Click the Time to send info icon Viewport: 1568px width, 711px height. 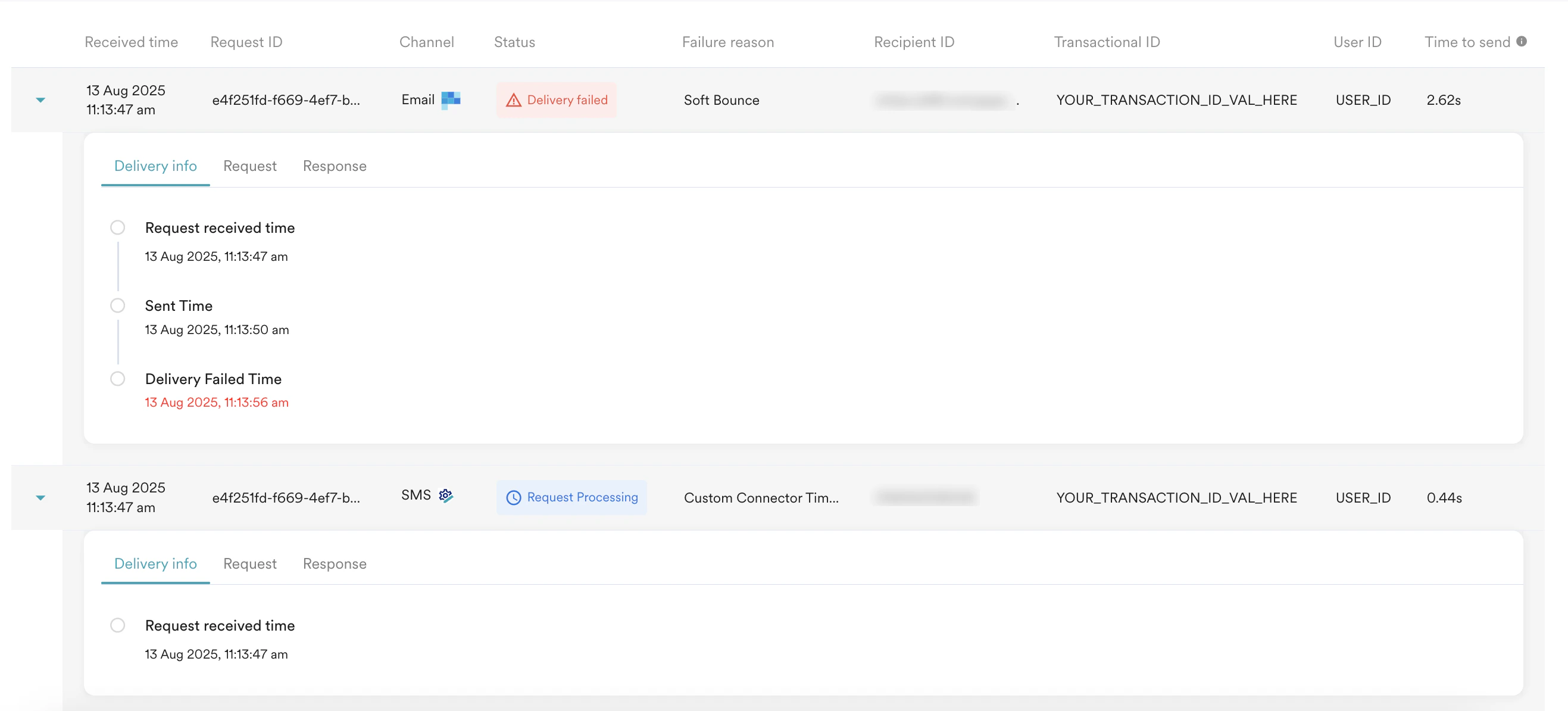1521,42
